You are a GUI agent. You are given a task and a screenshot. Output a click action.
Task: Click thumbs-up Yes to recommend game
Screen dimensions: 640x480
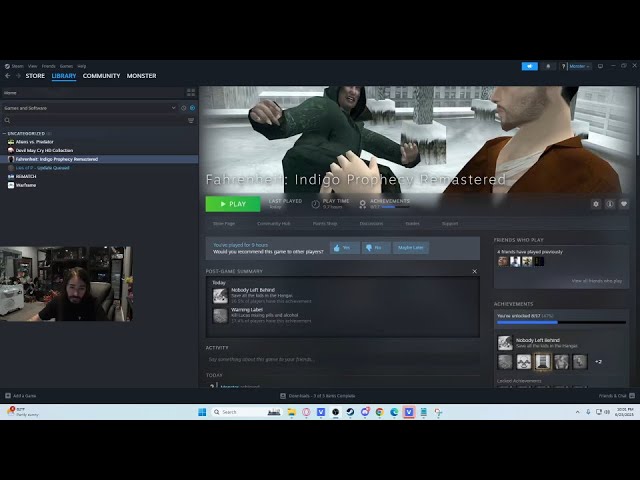[x=343, y=247]
